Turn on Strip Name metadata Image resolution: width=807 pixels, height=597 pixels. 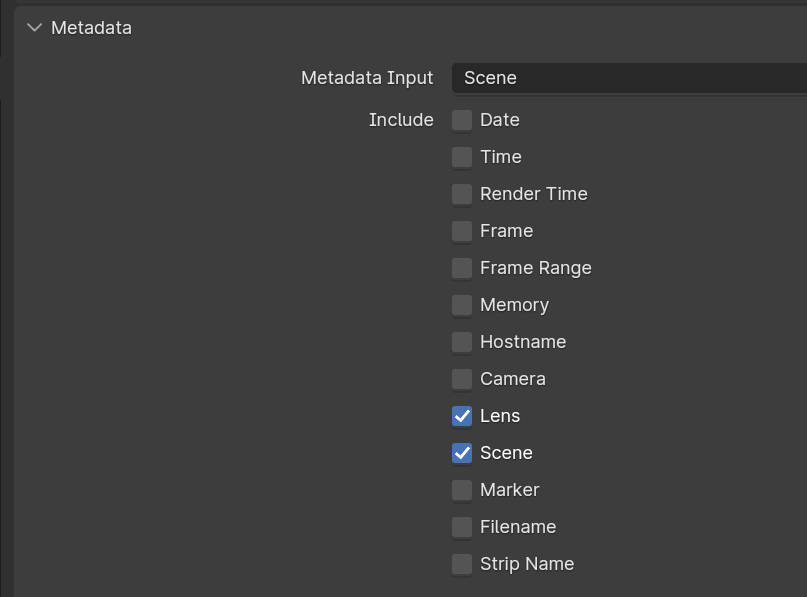[x=462, y=565]
